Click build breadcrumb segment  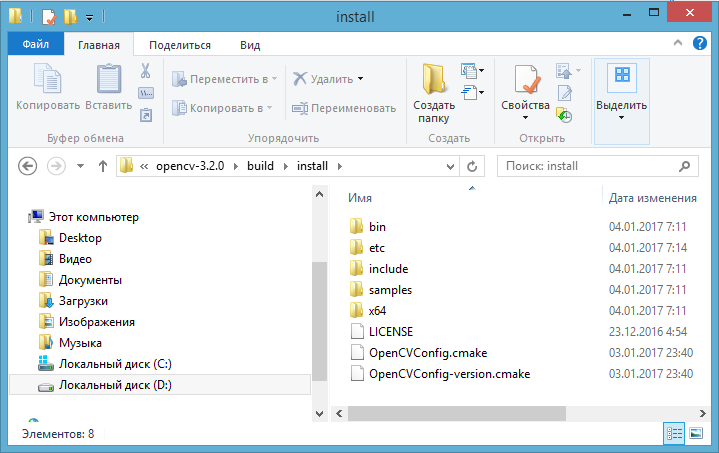(260, 166)
